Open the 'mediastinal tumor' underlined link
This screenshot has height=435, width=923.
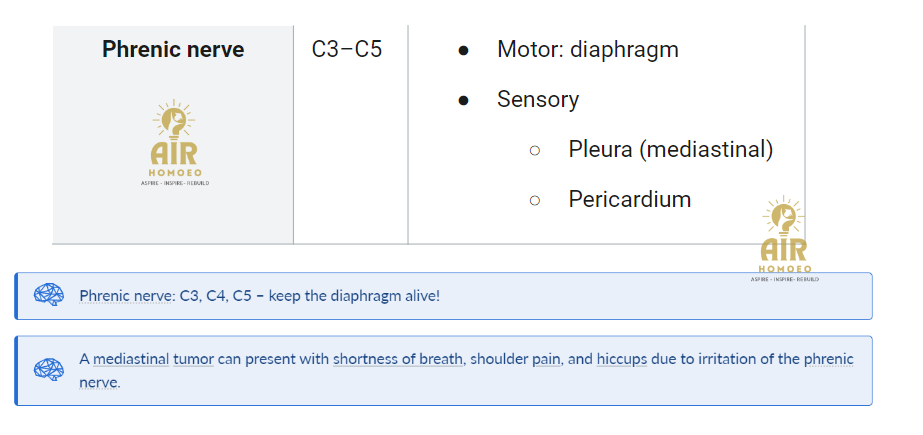tap(153, 359)
